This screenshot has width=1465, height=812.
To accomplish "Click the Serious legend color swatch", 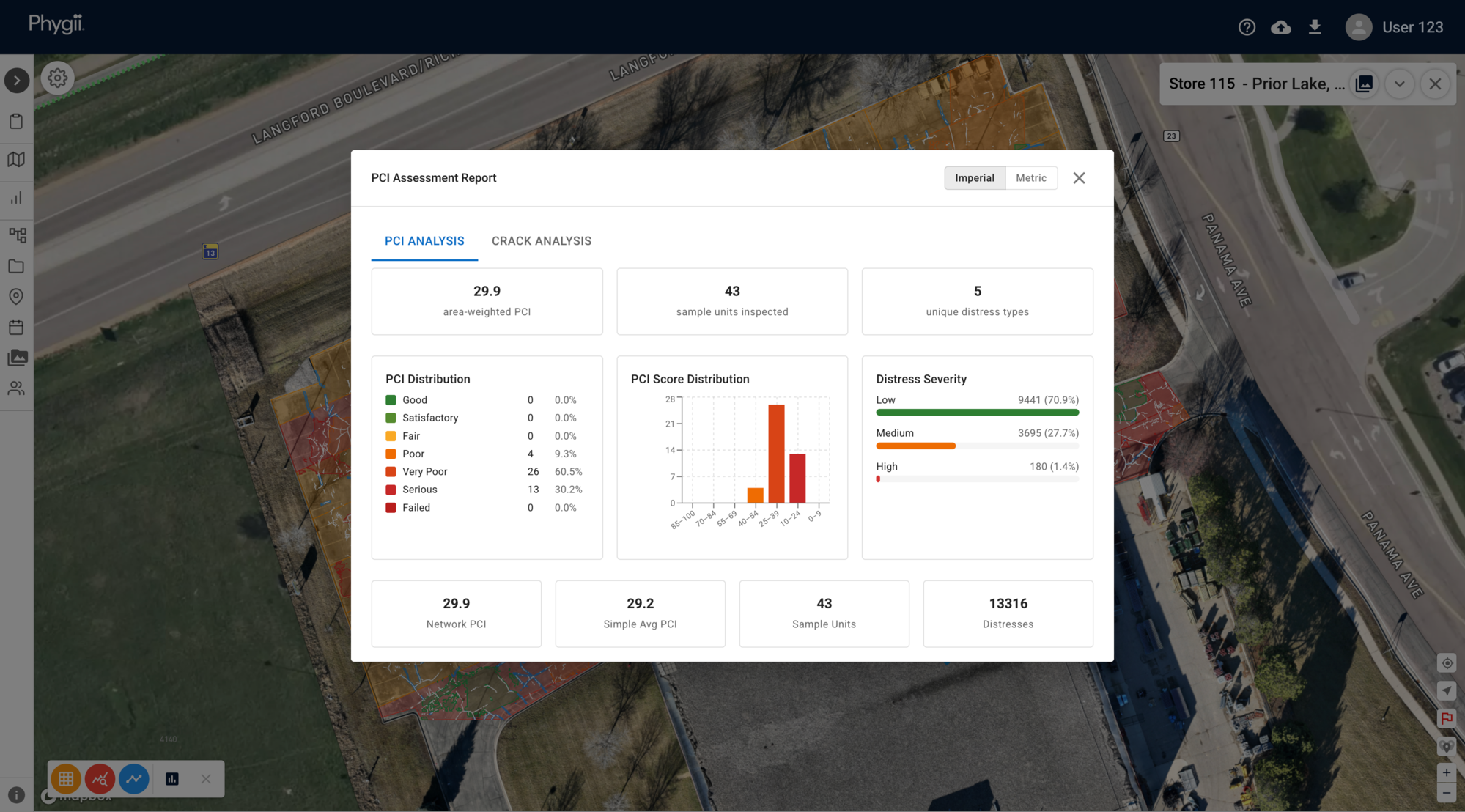I will point(391,490).
